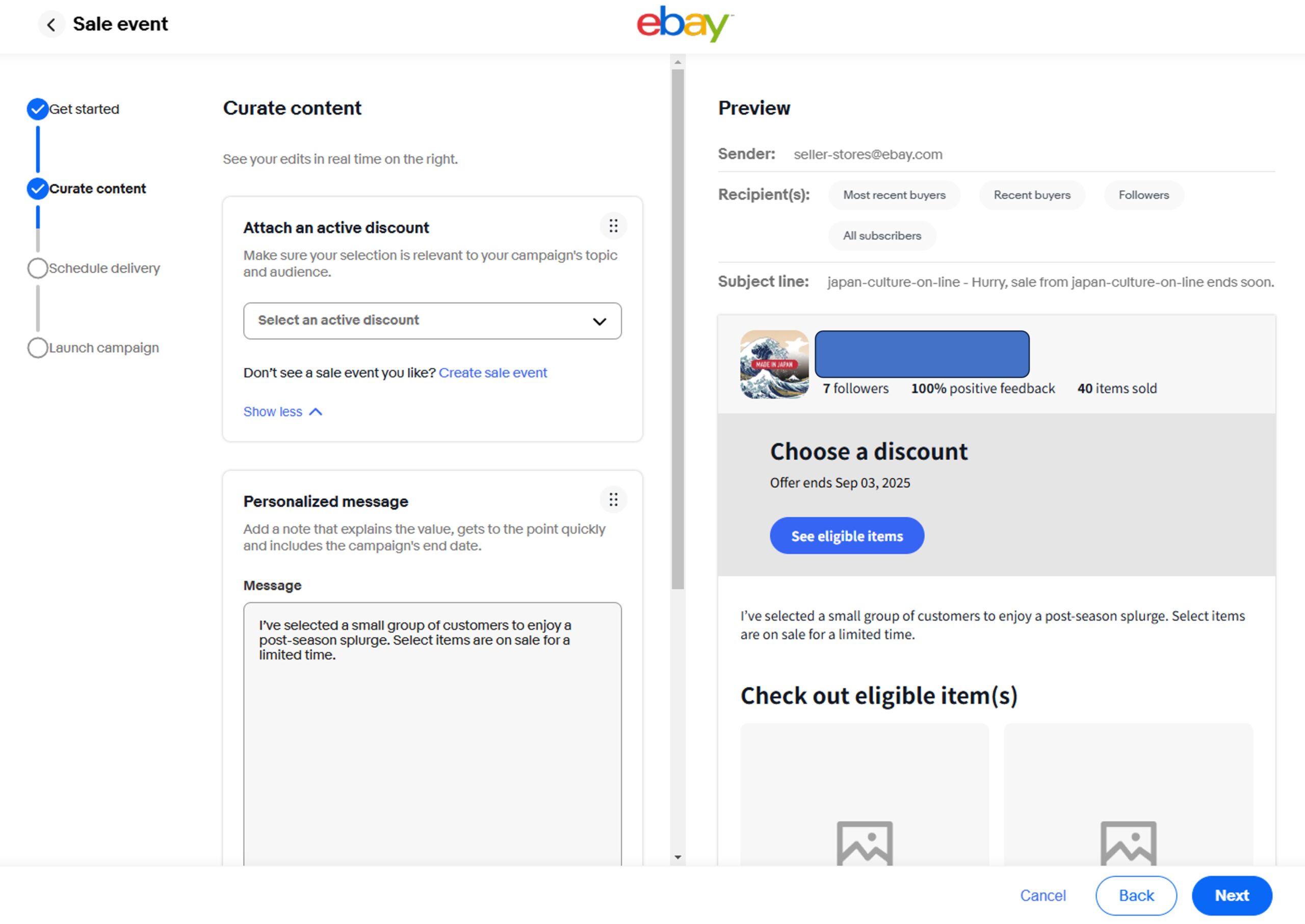Click the Followers recipient chip
1305x924 pixels.
[x=1143, y=195]
